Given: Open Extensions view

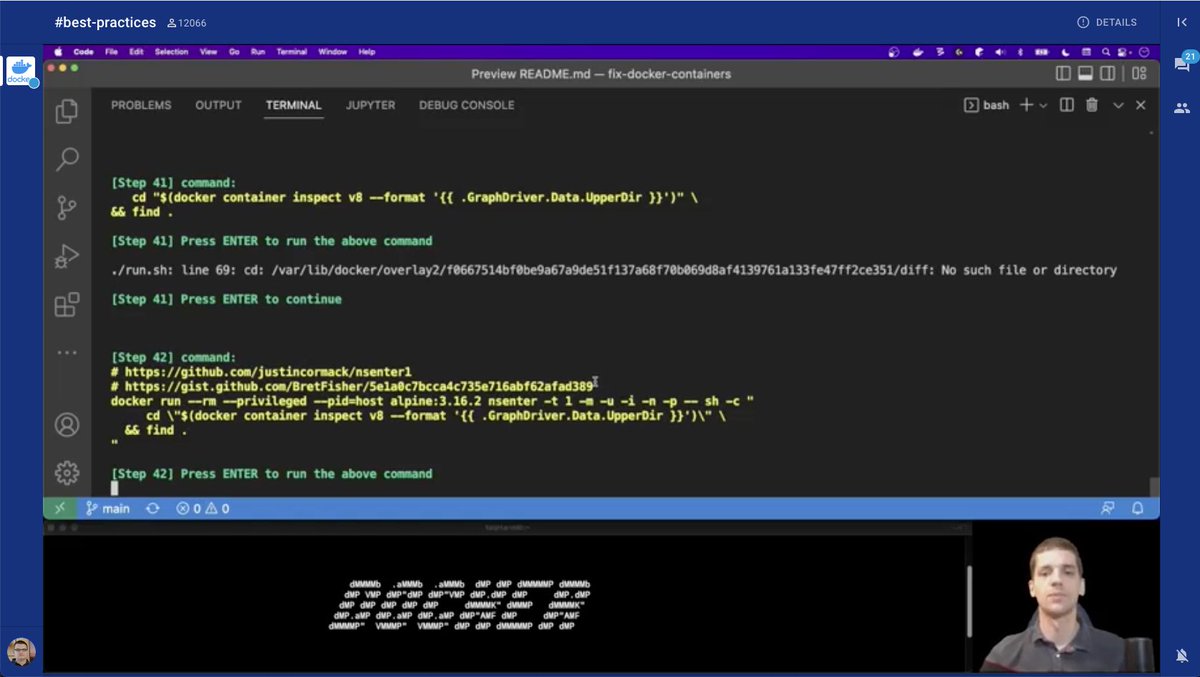Looking at the screenshot, I should click(x=67, y=304).
